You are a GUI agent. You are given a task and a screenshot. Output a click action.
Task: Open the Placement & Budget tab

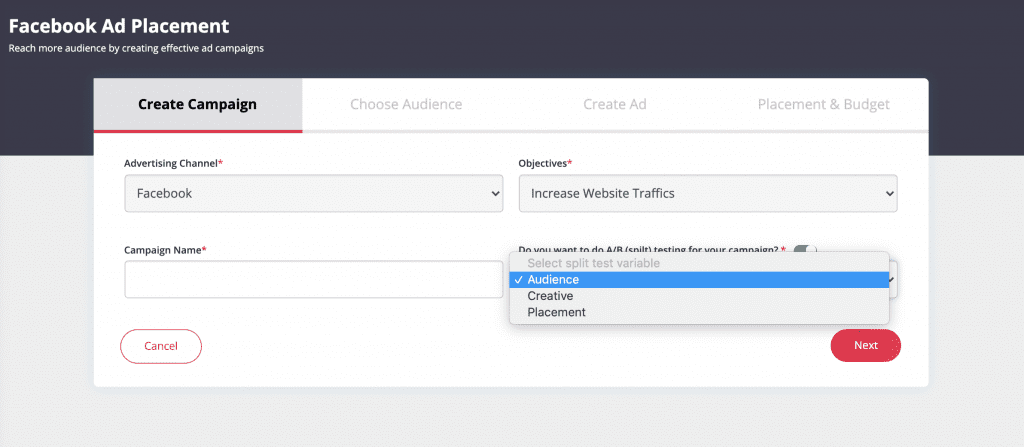pyautogui.click(x=824, y=105)
